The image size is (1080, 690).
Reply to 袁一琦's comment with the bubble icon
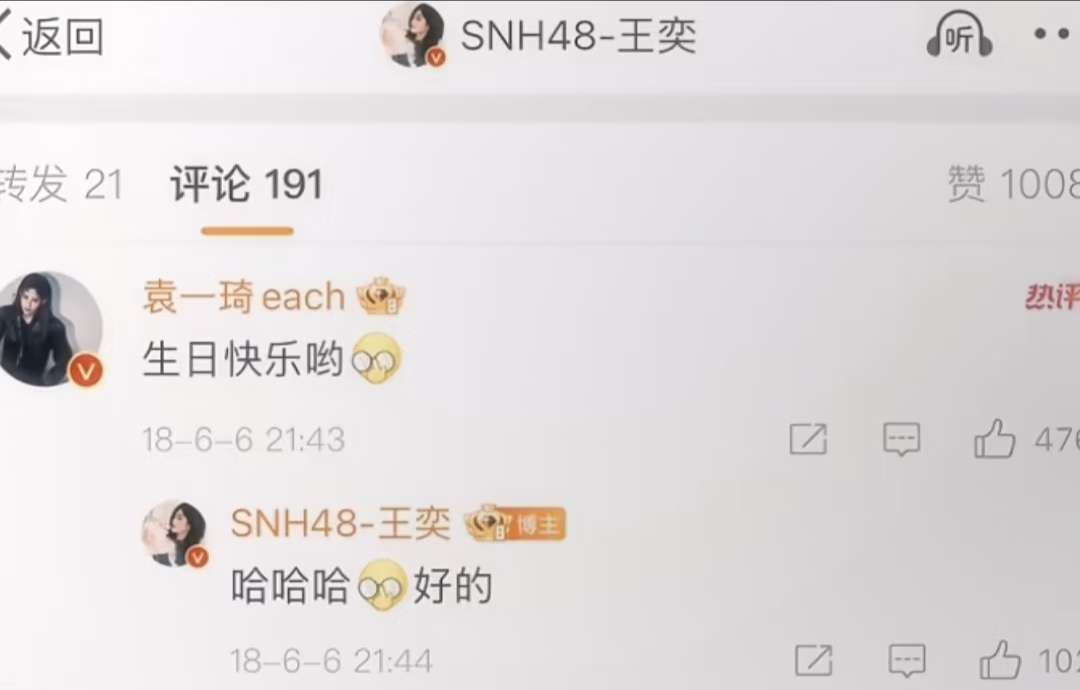tap(902, 439)
